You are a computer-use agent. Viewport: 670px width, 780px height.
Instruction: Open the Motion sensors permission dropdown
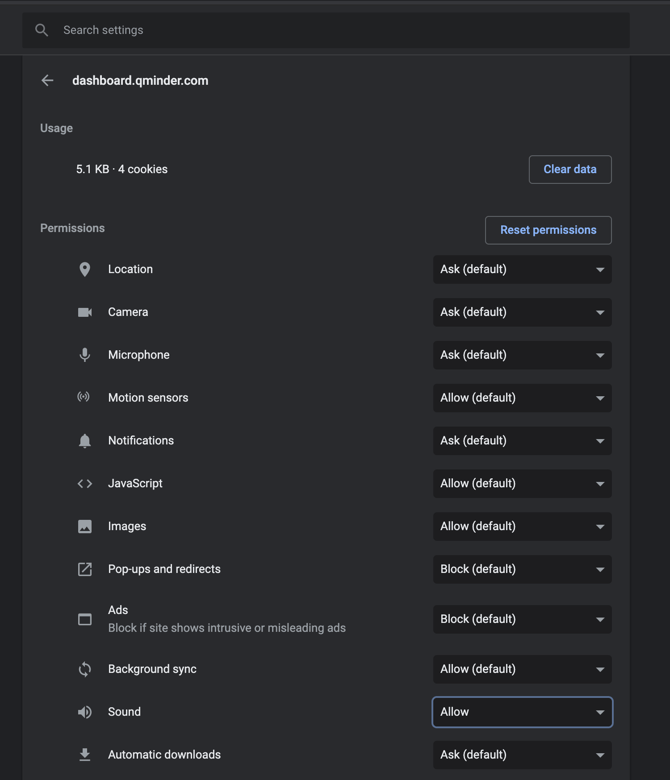click(x=522, y=398)
